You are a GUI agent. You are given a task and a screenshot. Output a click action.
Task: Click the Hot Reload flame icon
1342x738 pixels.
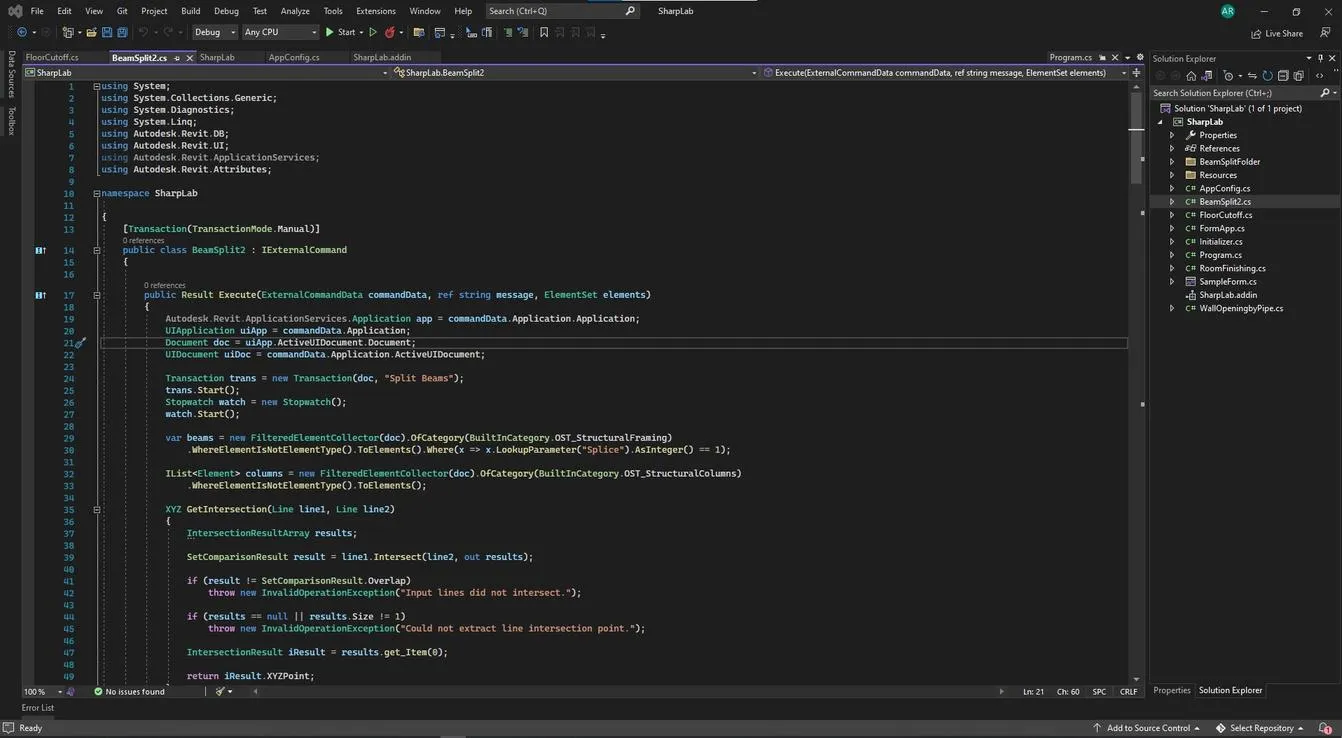pos(389,32)
